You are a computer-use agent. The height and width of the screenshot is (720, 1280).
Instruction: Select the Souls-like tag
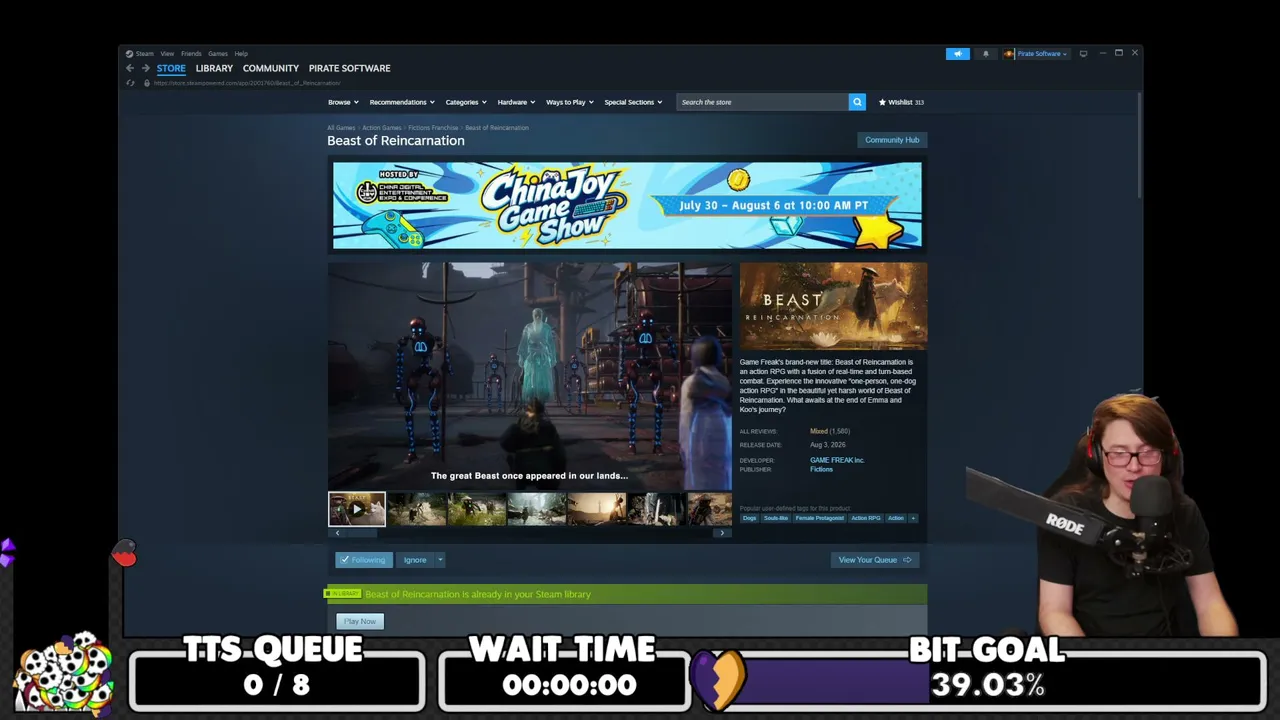(776, 518)
